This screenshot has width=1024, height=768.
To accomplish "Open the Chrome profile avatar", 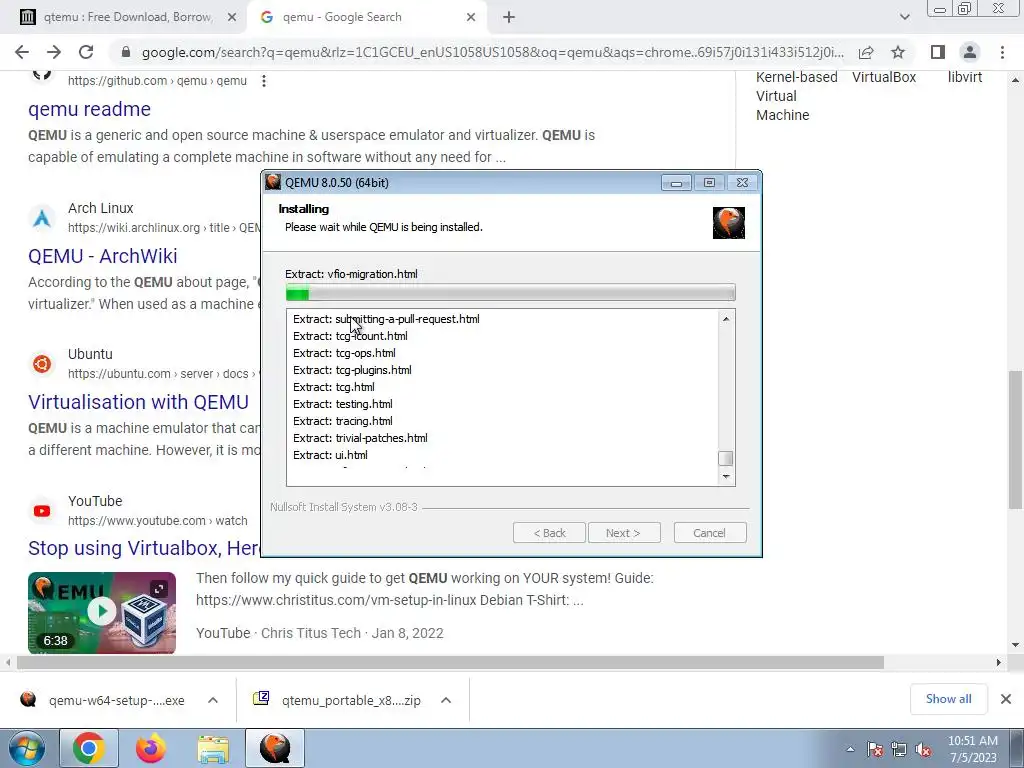I will [970, 52].
